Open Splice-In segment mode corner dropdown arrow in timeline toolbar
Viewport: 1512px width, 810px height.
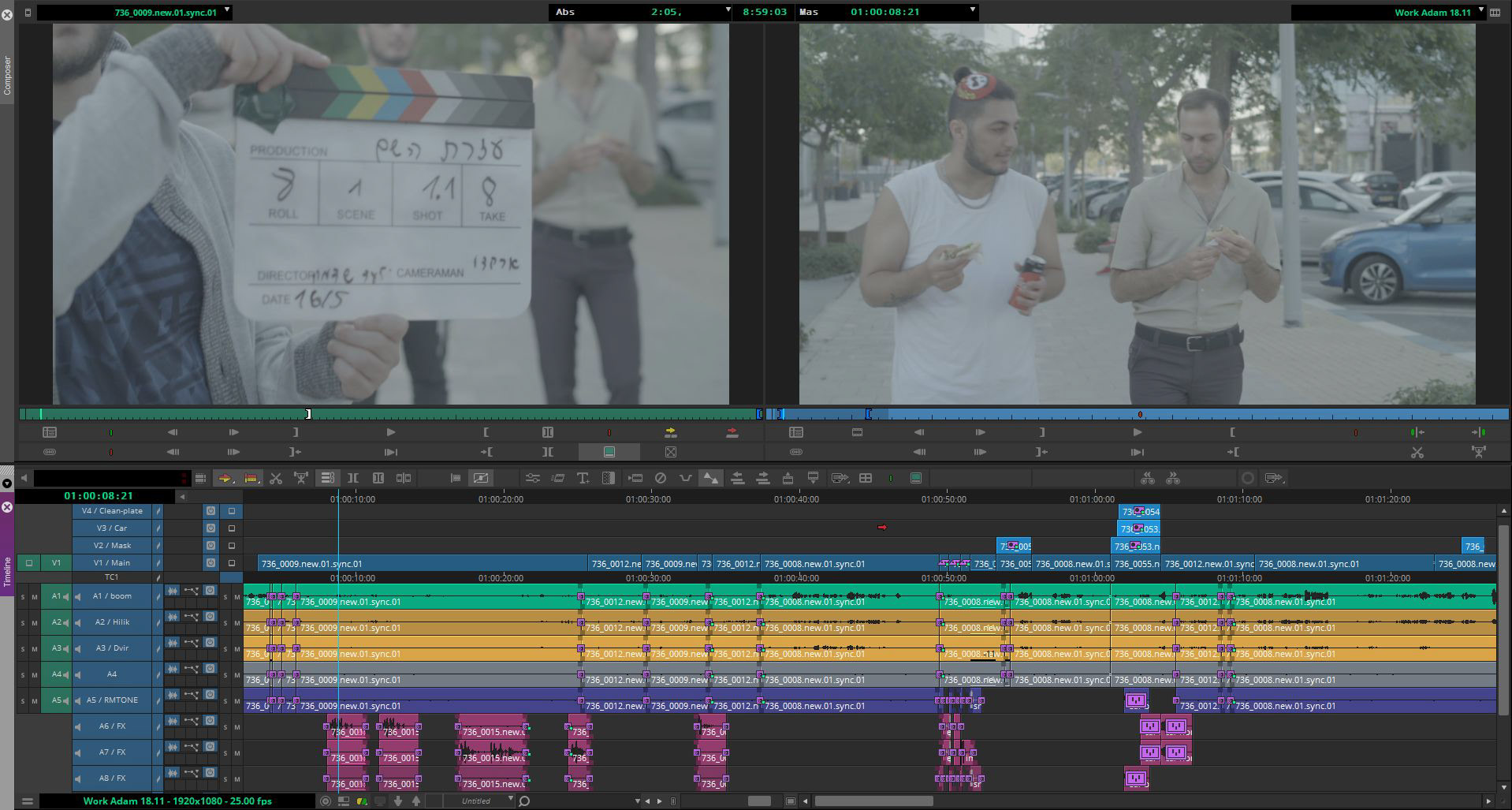point(234,482)
